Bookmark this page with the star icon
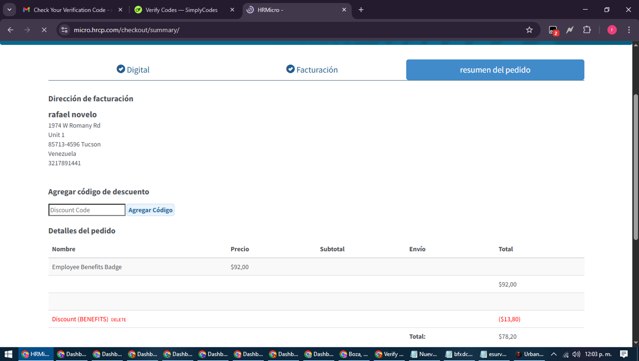Image resolution: width=639 pixels, height=361 pixels. (529, 30)
